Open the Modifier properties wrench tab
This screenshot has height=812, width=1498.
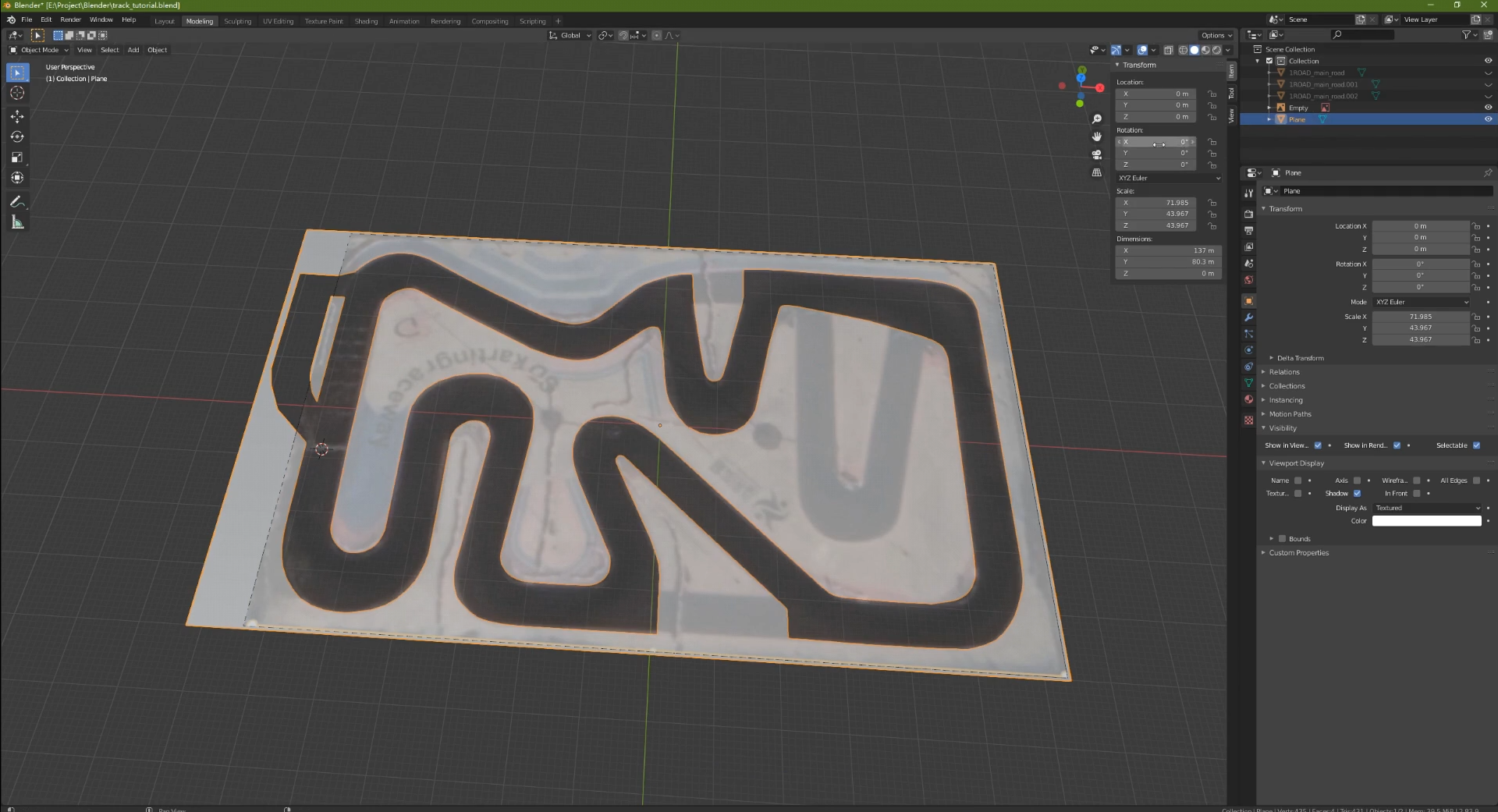coord(1248,317)
